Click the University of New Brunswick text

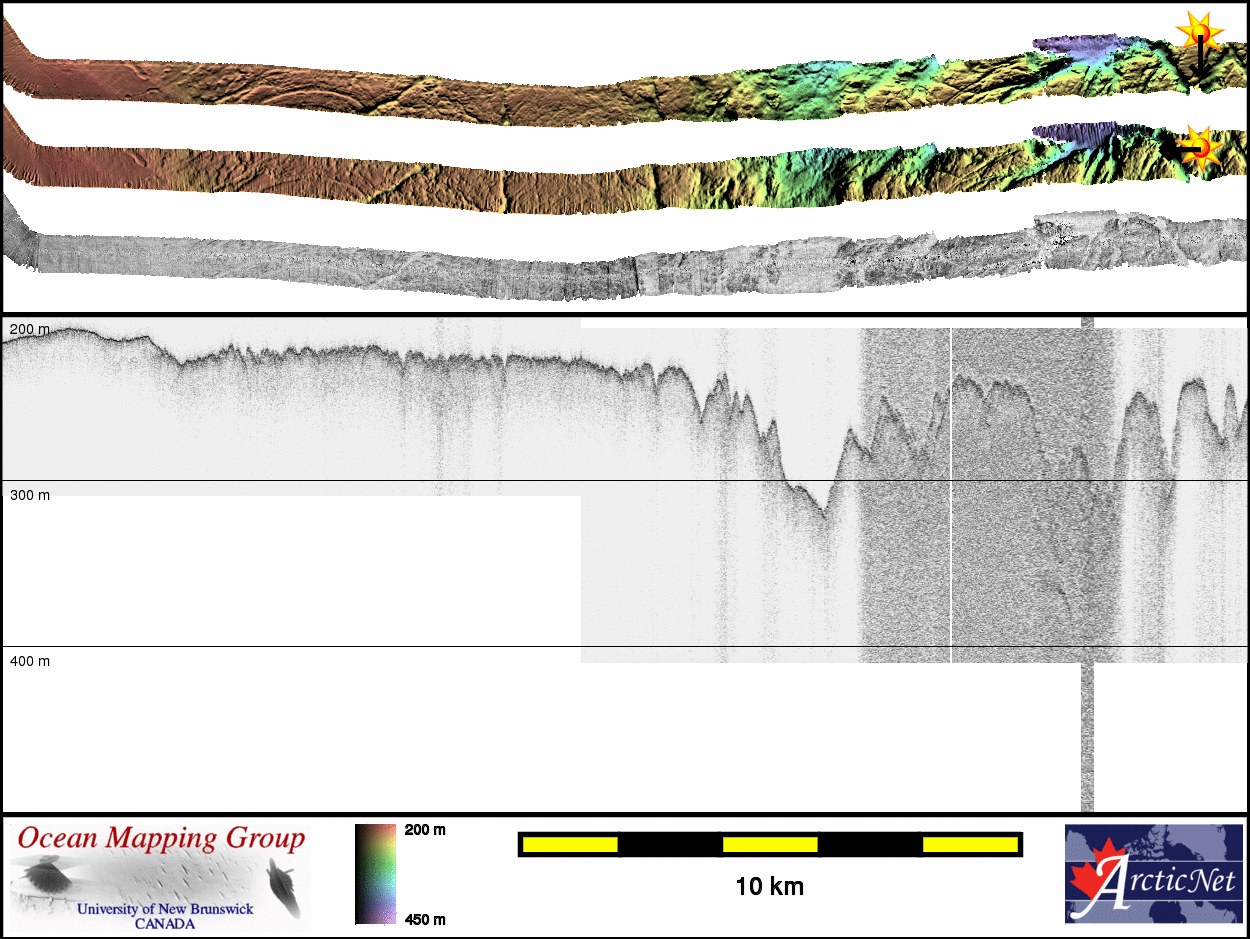(x=165, y=910)
